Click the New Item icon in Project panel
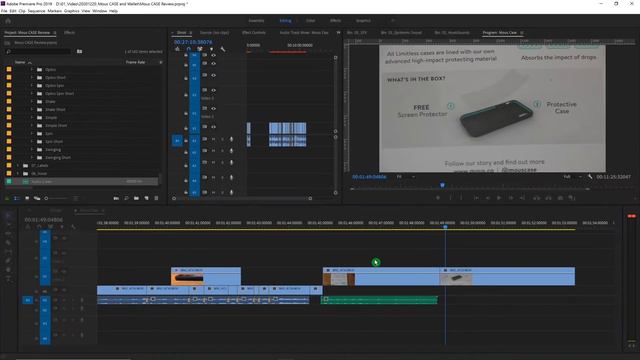This screenshot has width=640, height=360. tap(146, 198)
